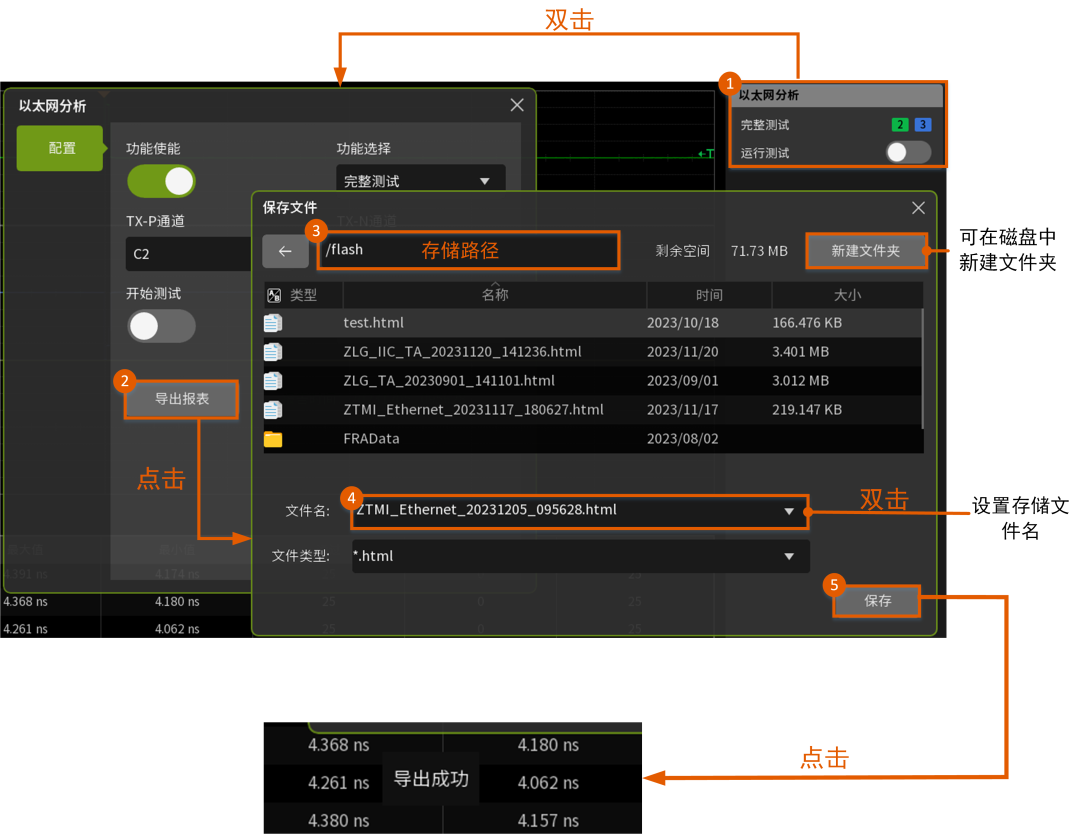The height and width of the screenshot is (834, 1080).
Task: Switch to the 配置 tab
Action: [x=59, y=148]
